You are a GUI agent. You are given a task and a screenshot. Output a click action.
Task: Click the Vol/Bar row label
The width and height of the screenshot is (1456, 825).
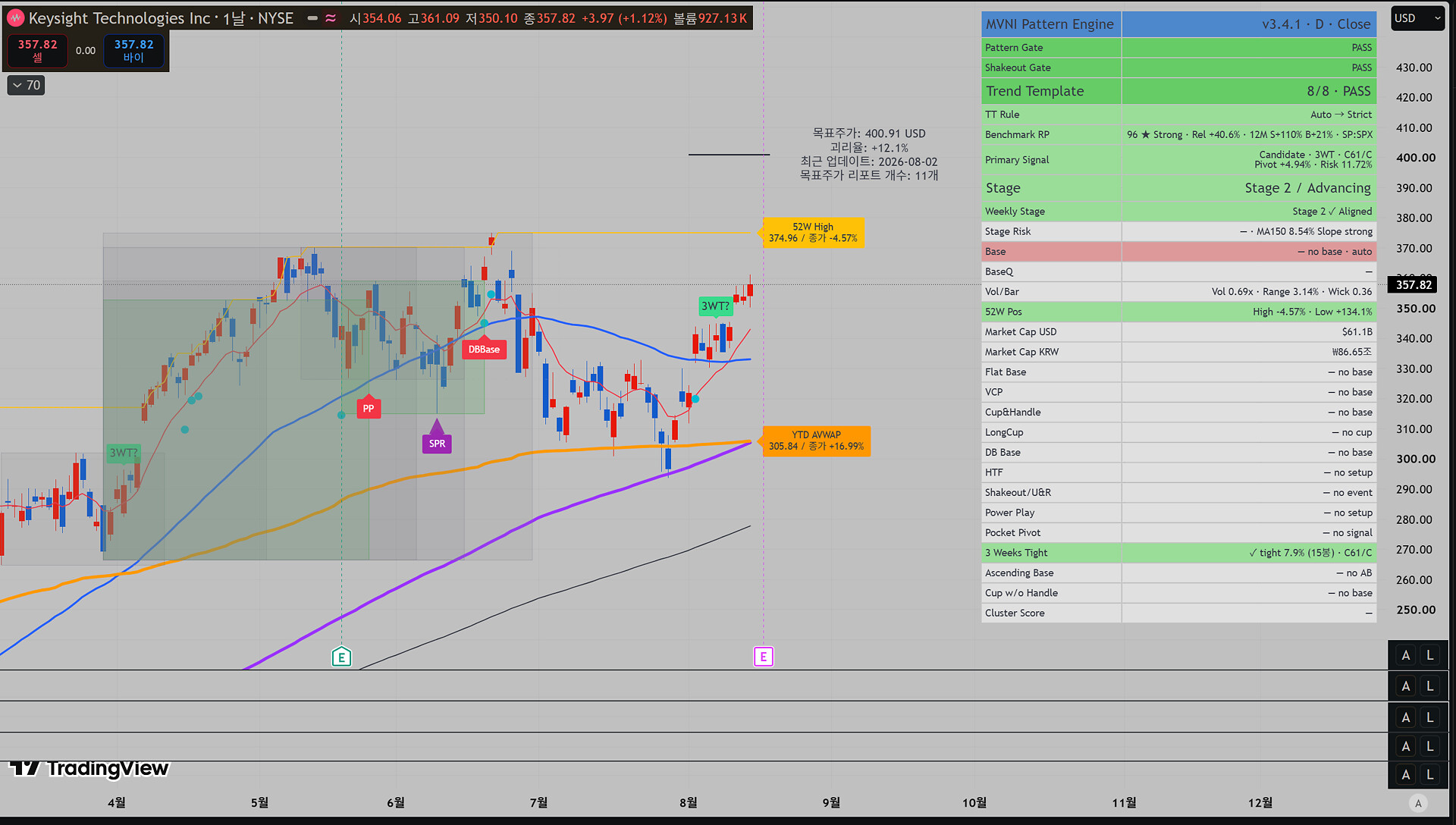click(1002, 292)
